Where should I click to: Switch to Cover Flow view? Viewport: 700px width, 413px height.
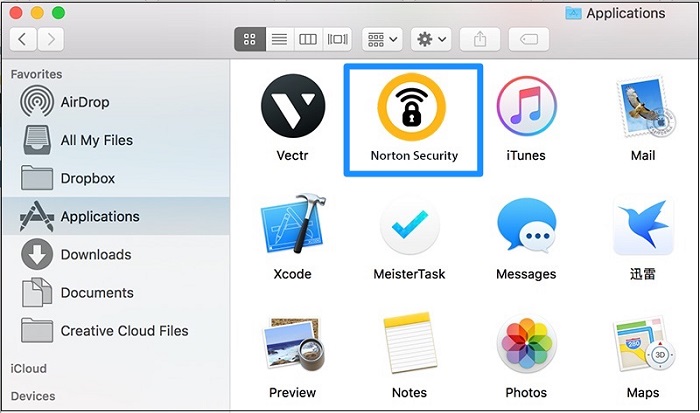pyautogui.click(x=337, y=39)
